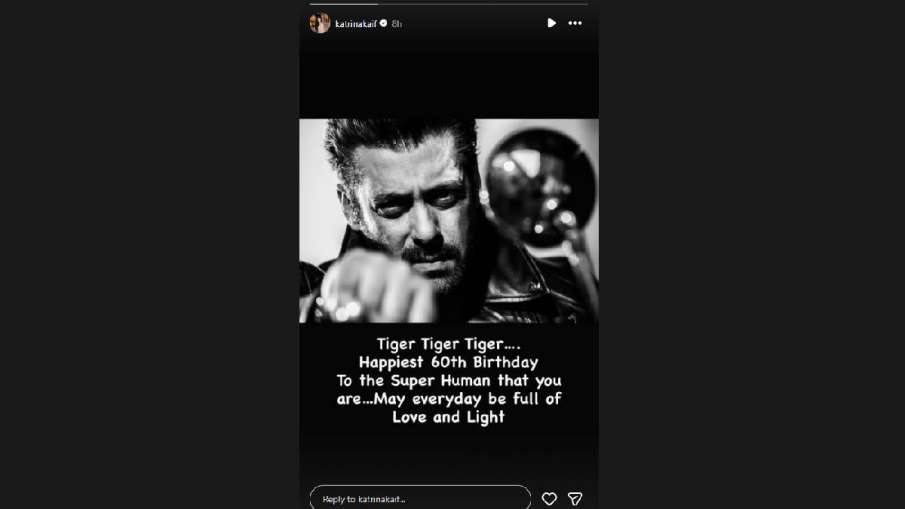This screenshot has height=509, width=905.
Task: Click the katrinakaif username link
Action: click(356, 24)
